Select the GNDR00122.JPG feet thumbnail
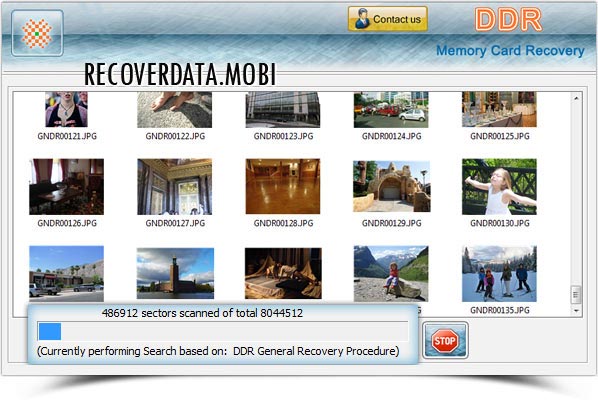598x401 pixels. point(175,109)
